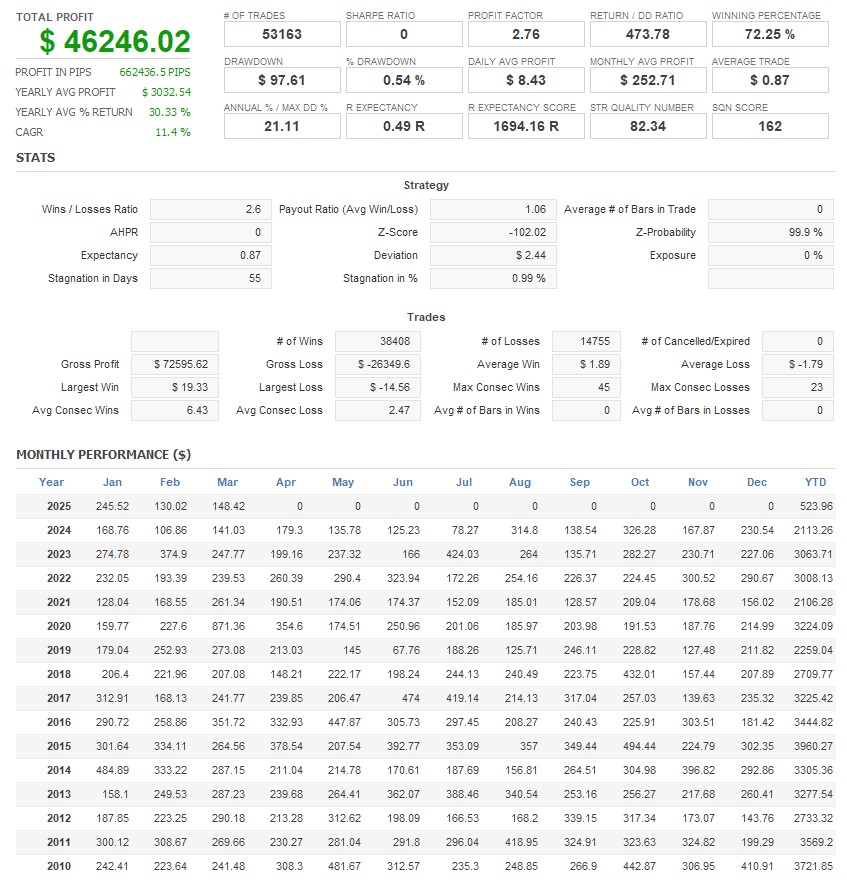847x887 pixels.
Task: Click the # of Trades value 53163
Action: (x=282, y=35)
